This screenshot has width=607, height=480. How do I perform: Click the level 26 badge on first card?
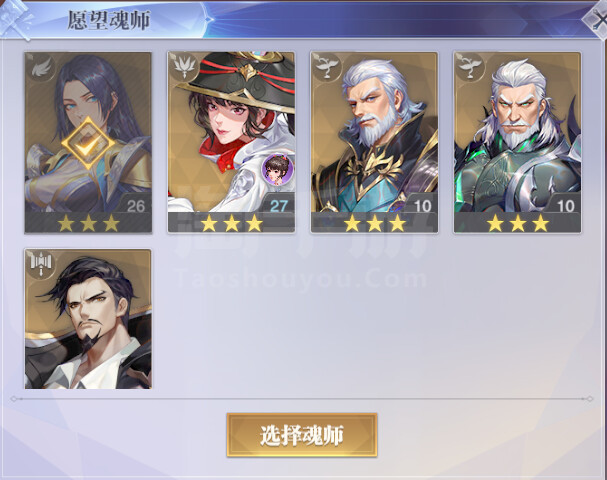135,206
